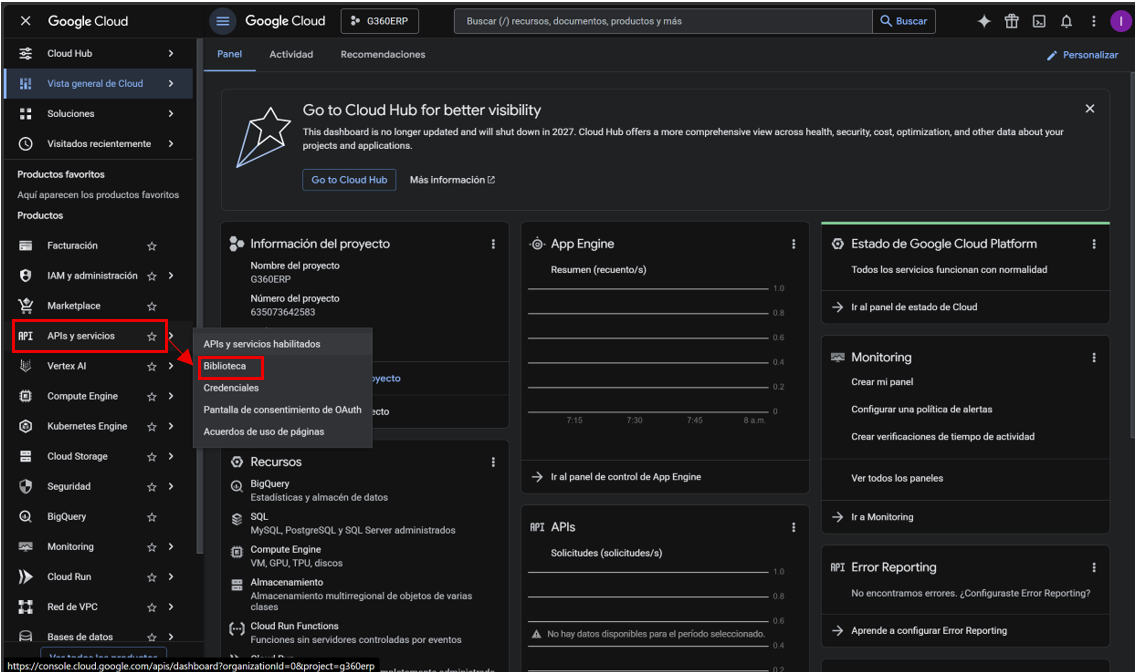Pin Facturación with its star toggle

(x=151, y=246)
